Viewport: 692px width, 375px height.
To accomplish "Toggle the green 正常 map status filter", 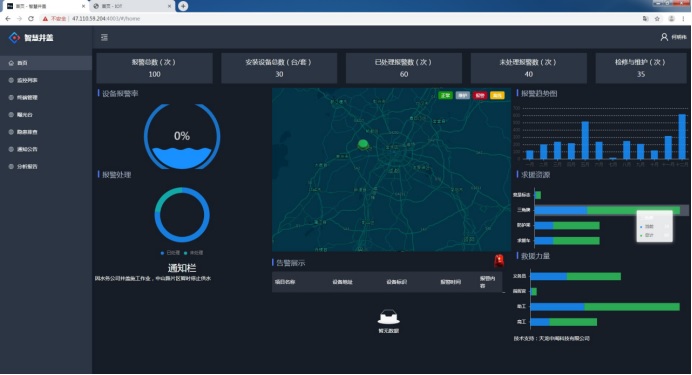I will click(x=445, y=95).
